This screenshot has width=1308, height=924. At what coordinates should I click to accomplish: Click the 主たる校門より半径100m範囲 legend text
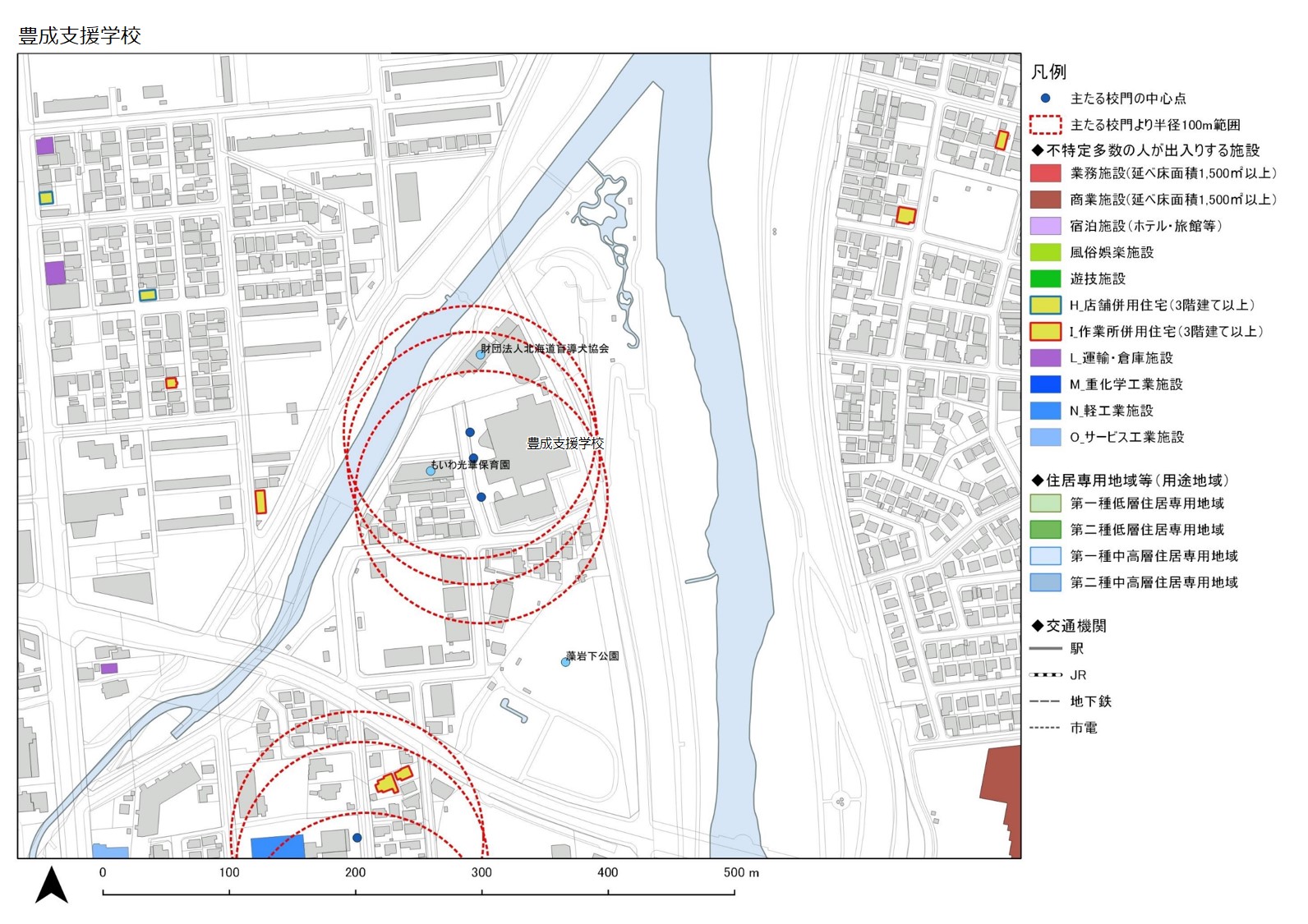click(1155, 125)
